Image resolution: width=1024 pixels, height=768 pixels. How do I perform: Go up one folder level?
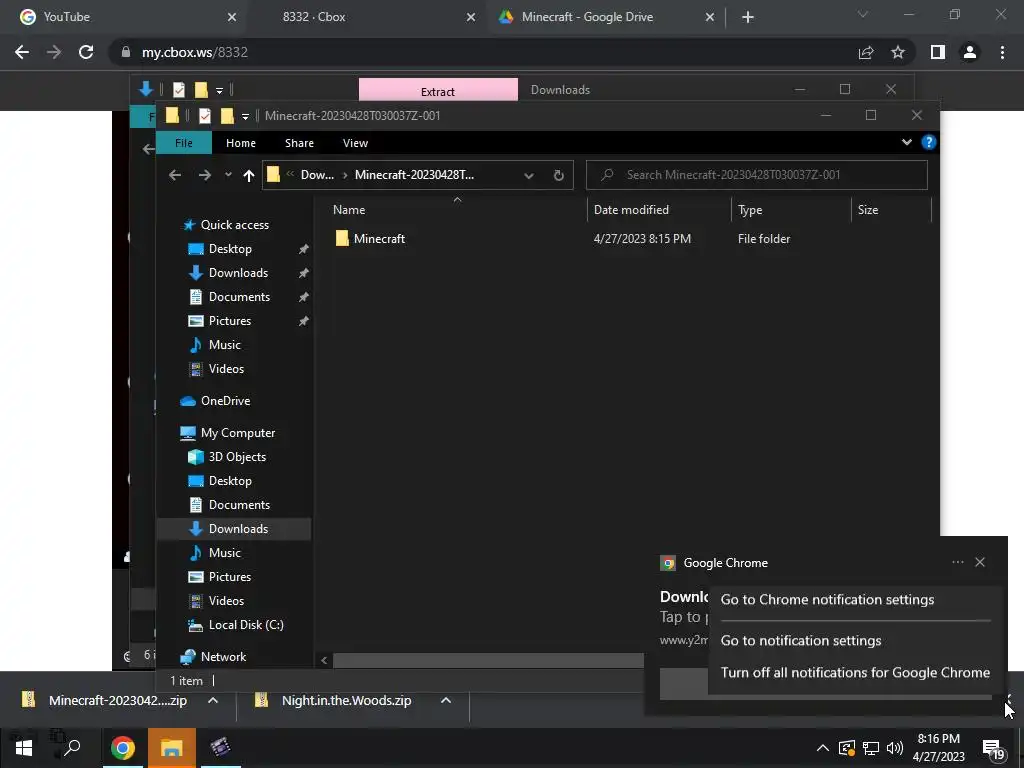248,175
